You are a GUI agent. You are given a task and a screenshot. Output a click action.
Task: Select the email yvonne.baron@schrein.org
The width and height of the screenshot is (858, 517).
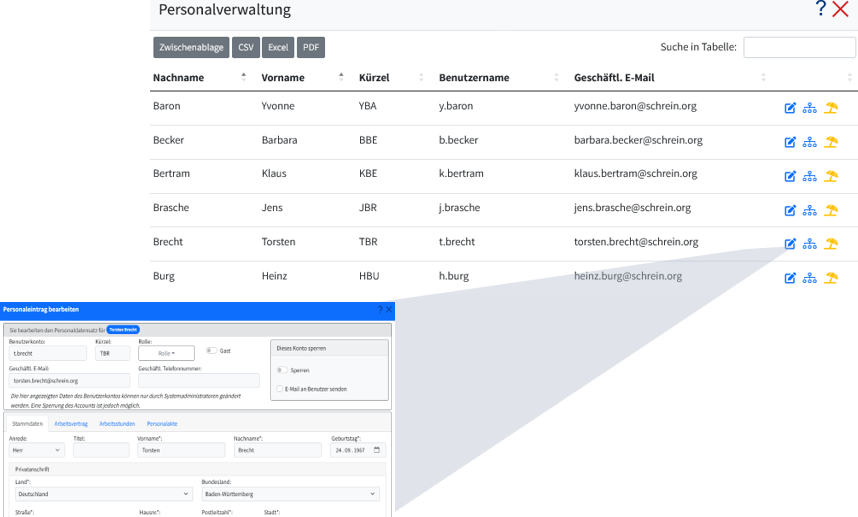(635, 106)
